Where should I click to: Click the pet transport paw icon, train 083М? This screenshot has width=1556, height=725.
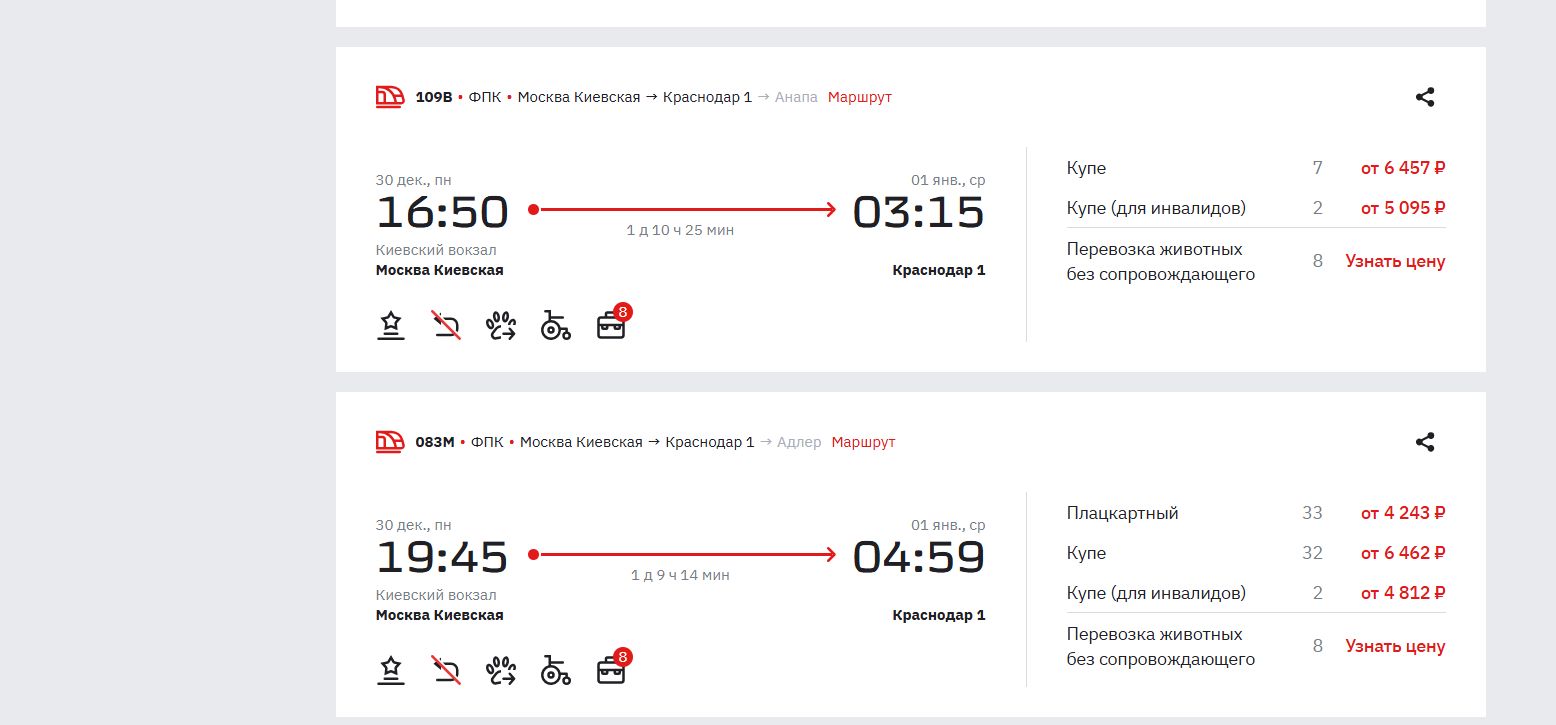(501, 671)
